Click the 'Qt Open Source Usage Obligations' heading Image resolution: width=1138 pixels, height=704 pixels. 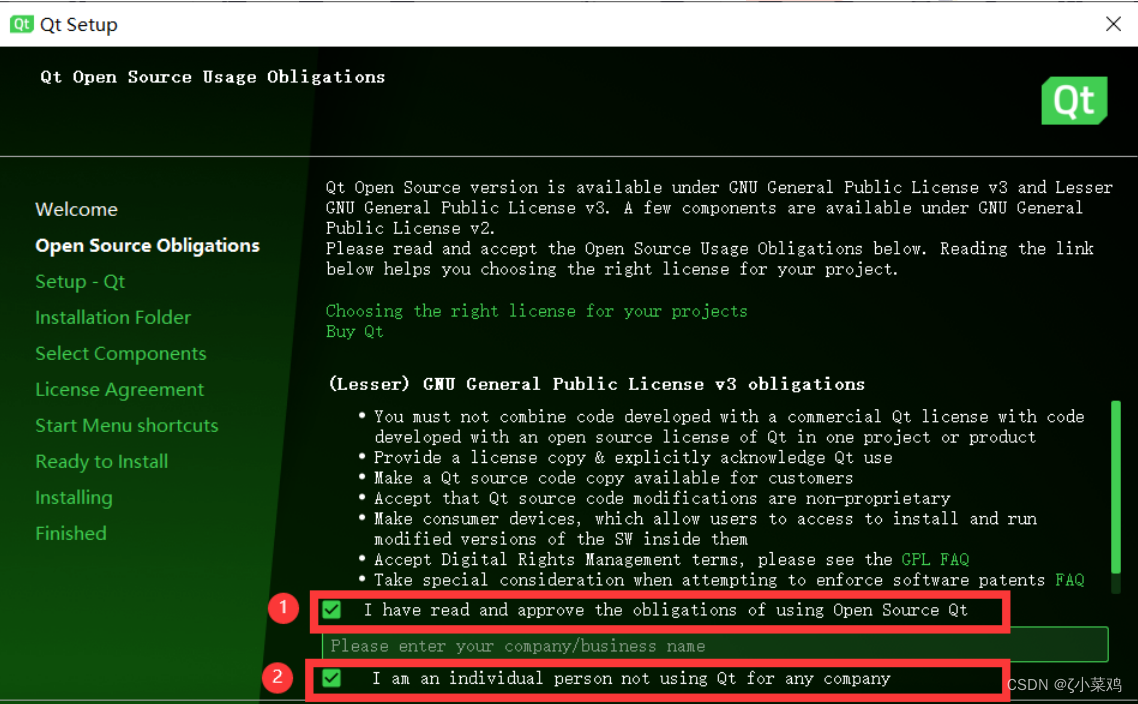213,77
